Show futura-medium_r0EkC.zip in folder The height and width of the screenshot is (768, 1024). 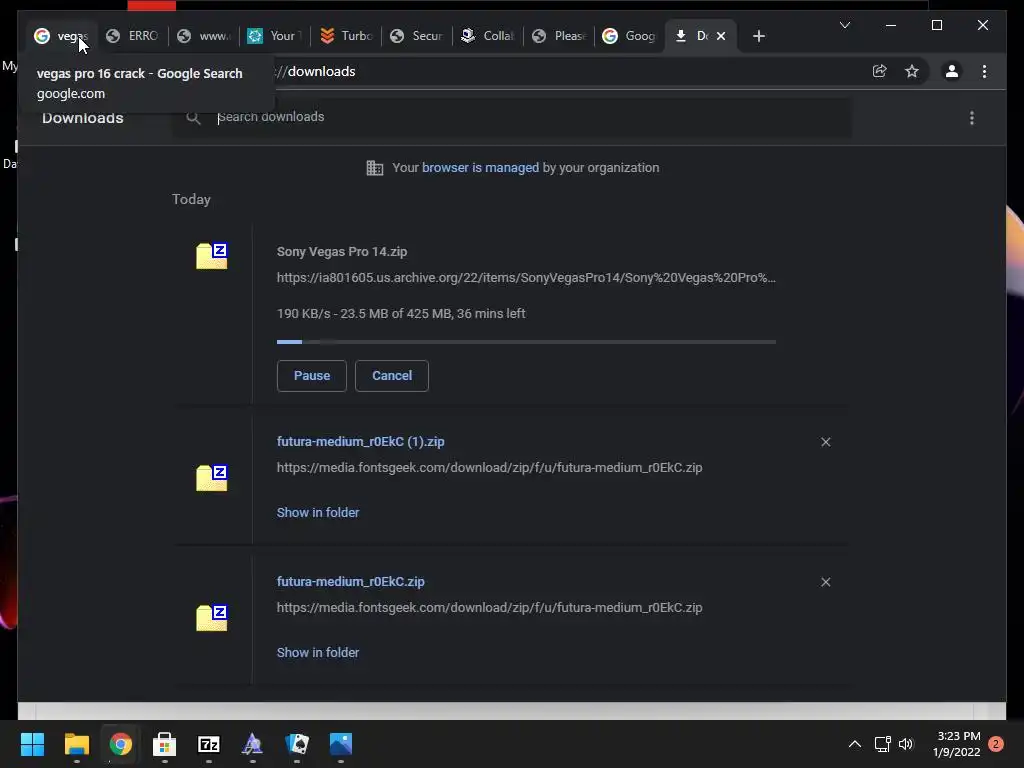[x=317, y=652]
